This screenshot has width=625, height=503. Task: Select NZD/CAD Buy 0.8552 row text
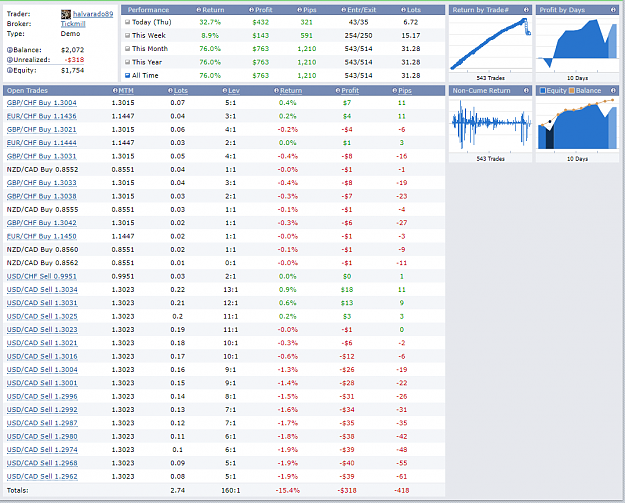tap(42, 169)
